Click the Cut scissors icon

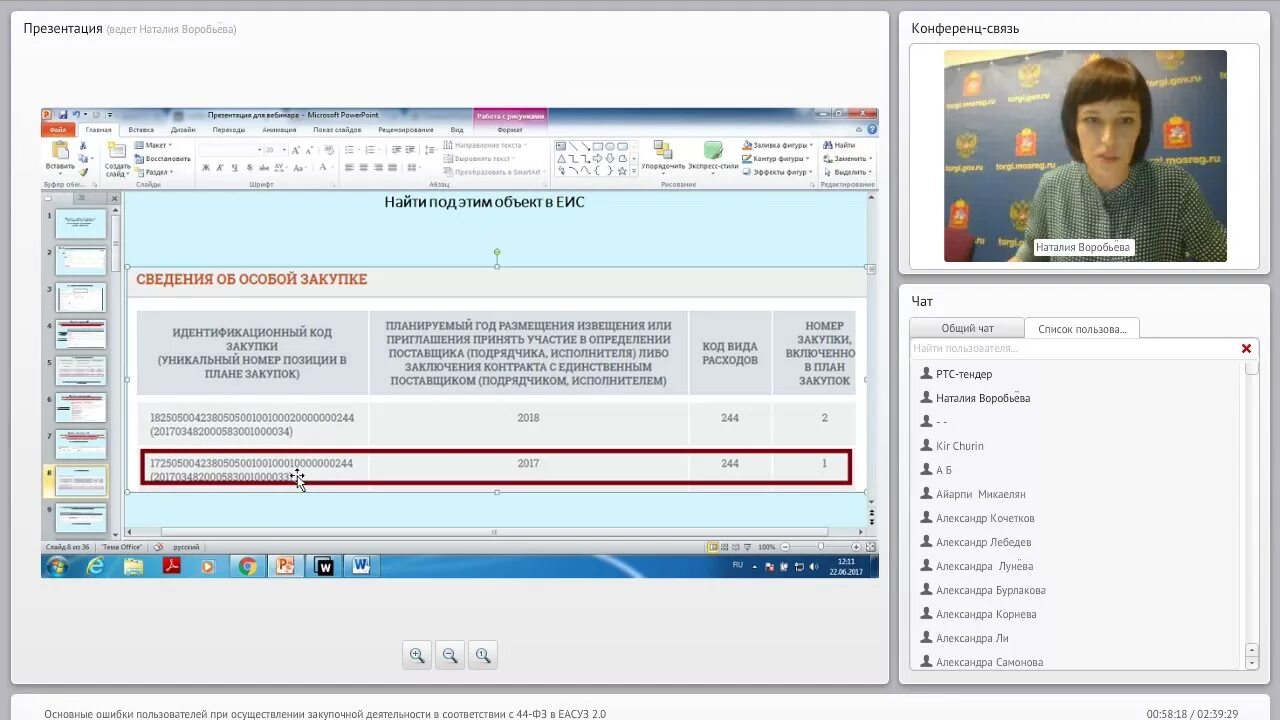(x=83, y=146)
